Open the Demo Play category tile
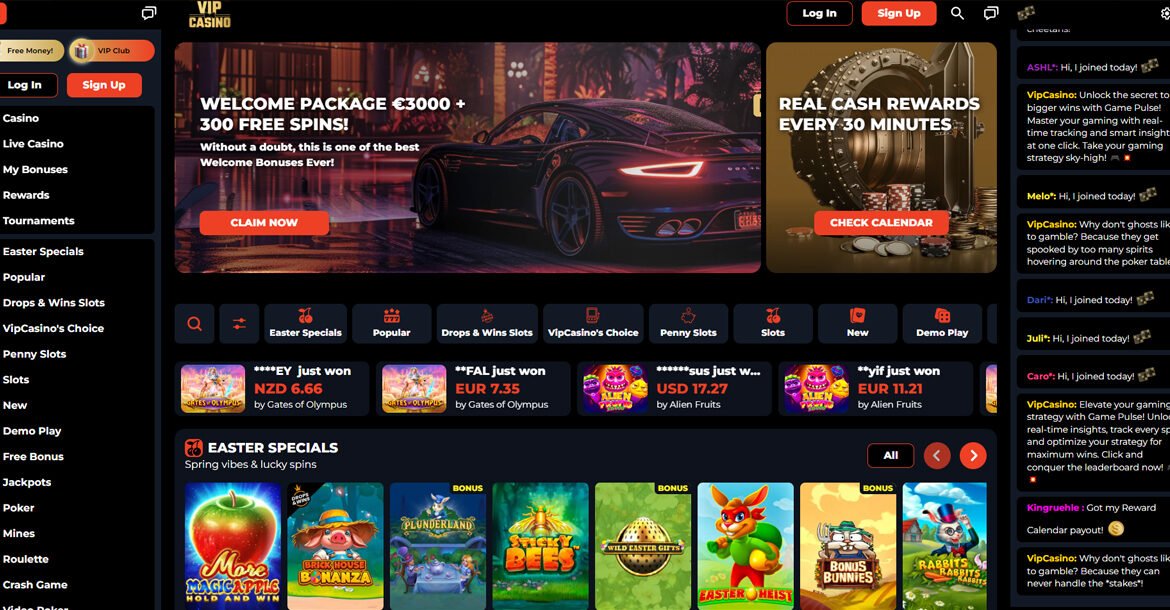Viewport: 1170px width, 610px height. (x=942, y=324)
